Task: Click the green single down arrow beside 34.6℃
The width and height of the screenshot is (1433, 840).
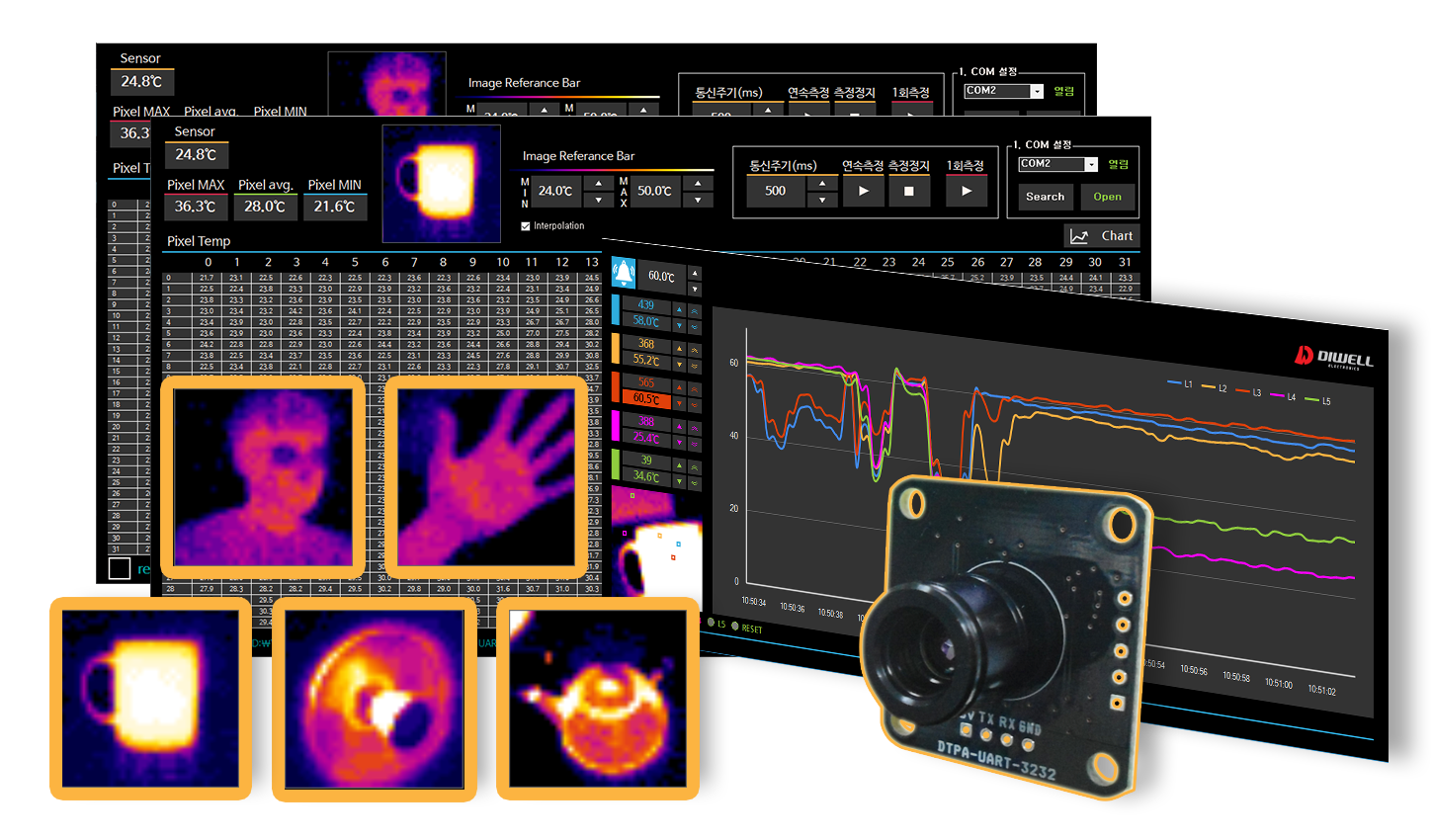Action: click(679, 481)
